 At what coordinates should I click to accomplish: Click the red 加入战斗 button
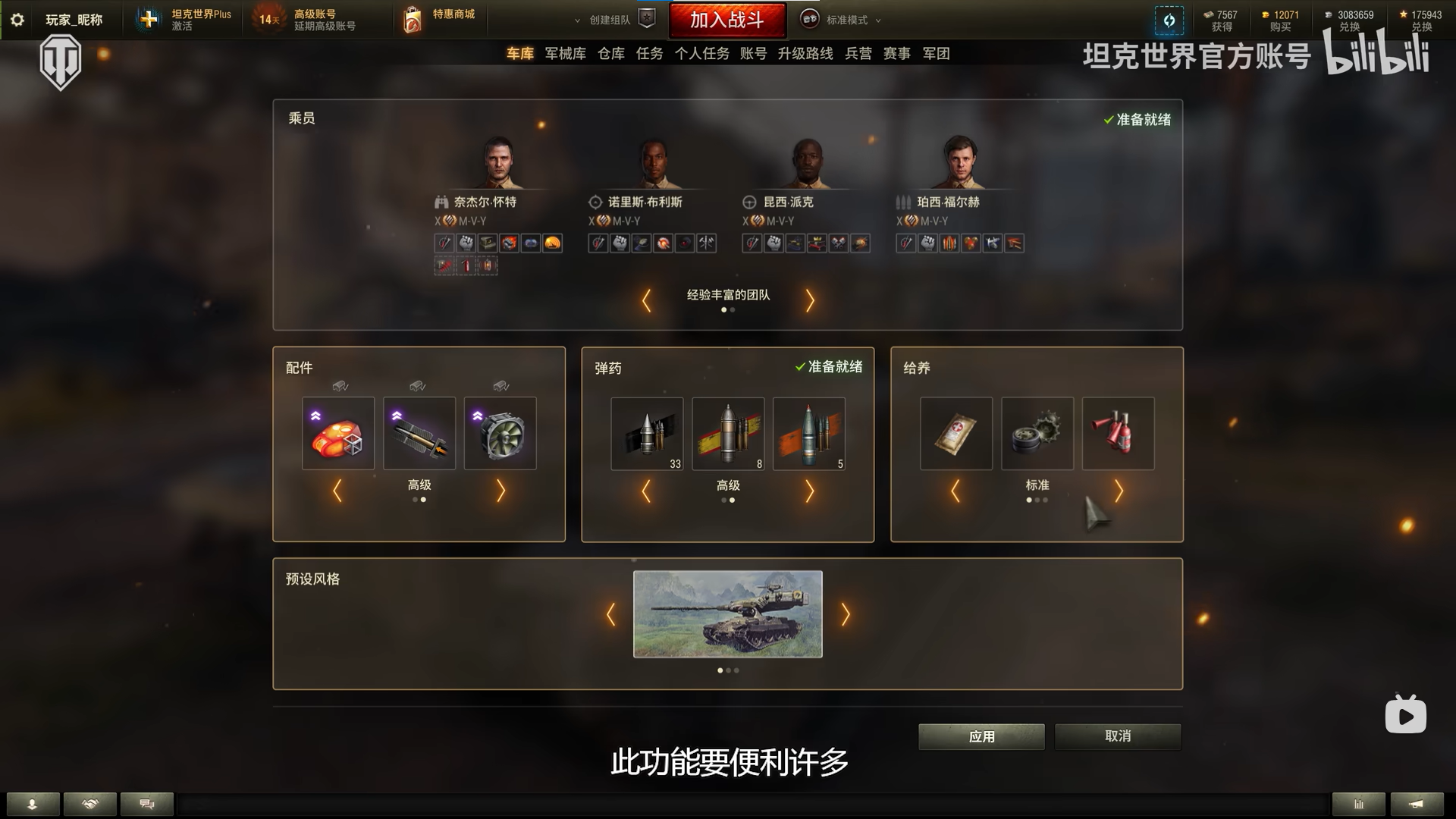727,20
